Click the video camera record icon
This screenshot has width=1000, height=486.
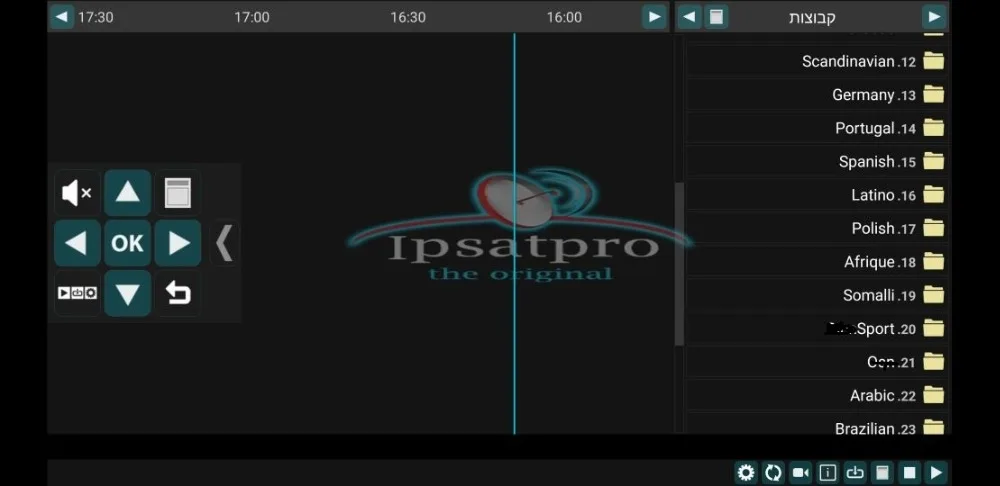pos(800,473)
